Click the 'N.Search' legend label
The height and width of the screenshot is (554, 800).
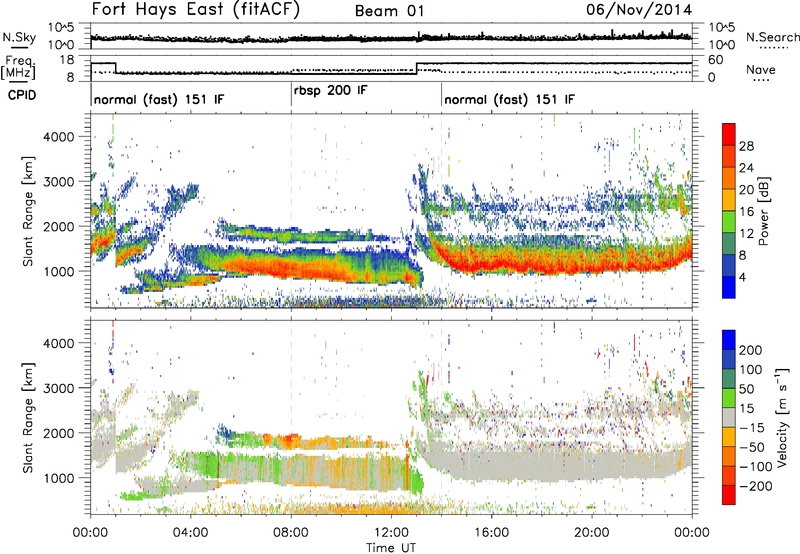pyautogui.click(x=772, y=37)
